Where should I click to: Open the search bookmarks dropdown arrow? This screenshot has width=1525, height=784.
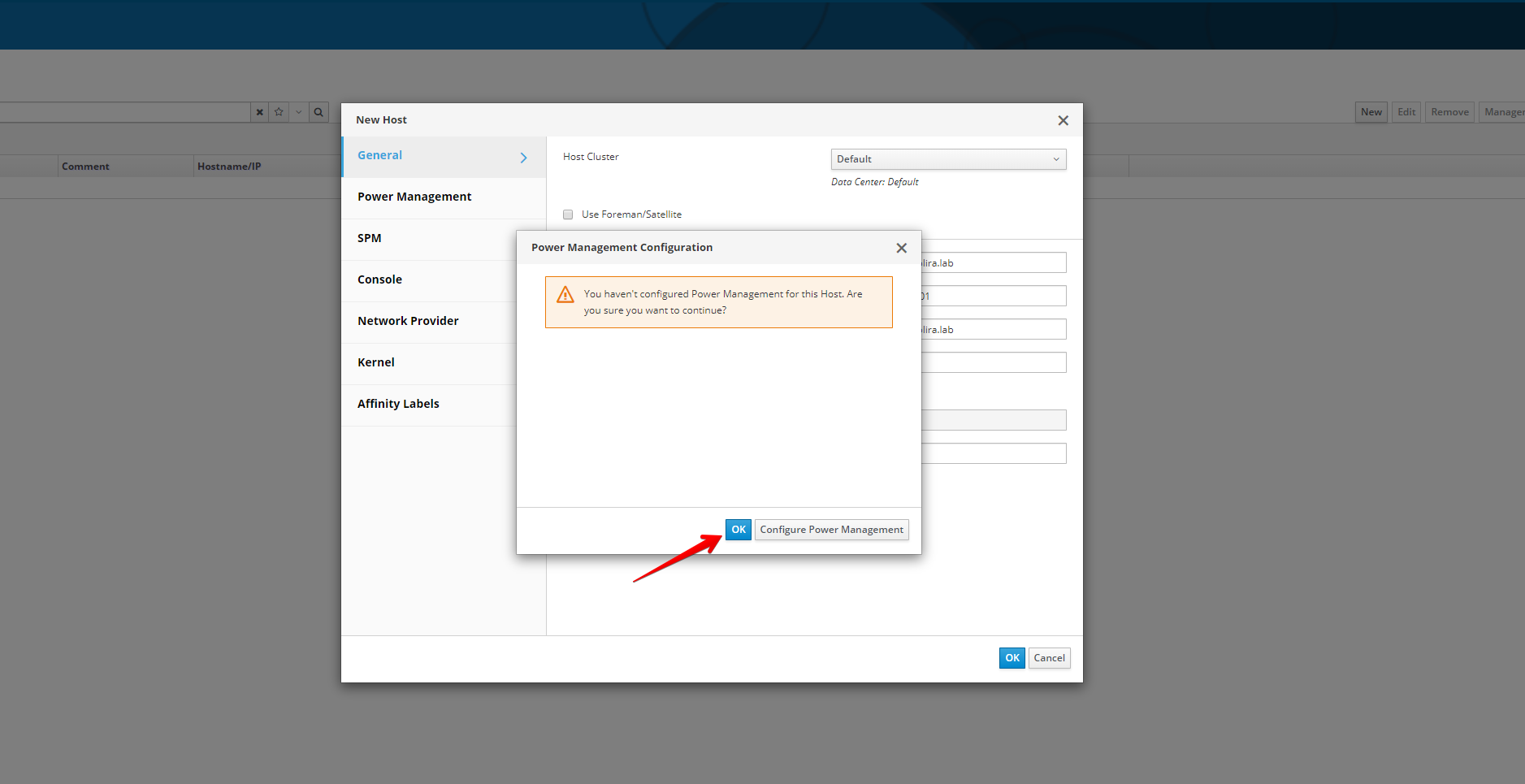(x=298, y=112)
